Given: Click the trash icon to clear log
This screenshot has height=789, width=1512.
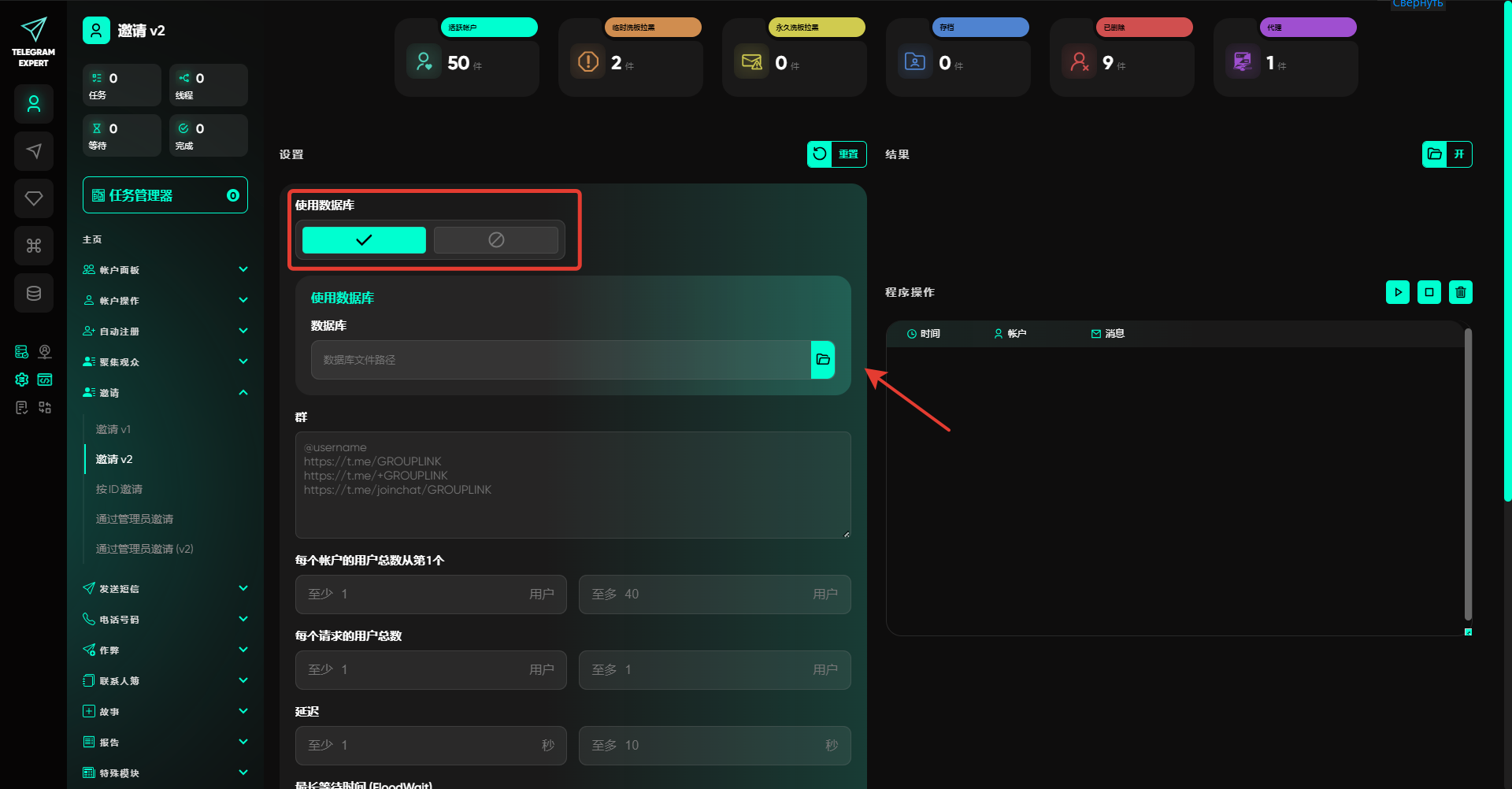Looking at the screenshot, I should [x=1460, y=292].
